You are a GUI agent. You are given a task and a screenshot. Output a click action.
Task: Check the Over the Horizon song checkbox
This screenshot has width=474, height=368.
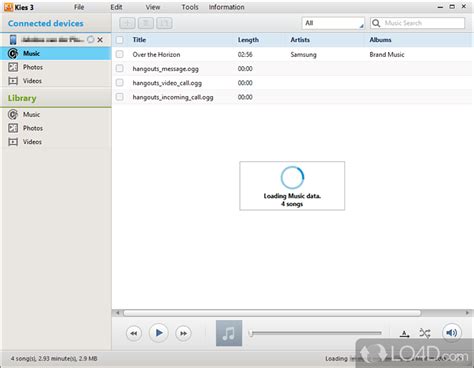click(119, 54)
